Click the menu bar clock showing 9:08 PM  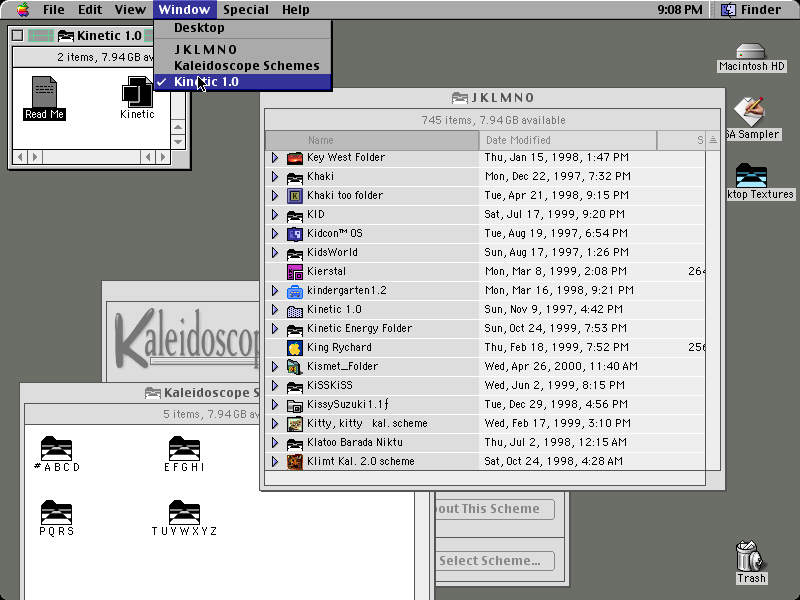(680, 10)
